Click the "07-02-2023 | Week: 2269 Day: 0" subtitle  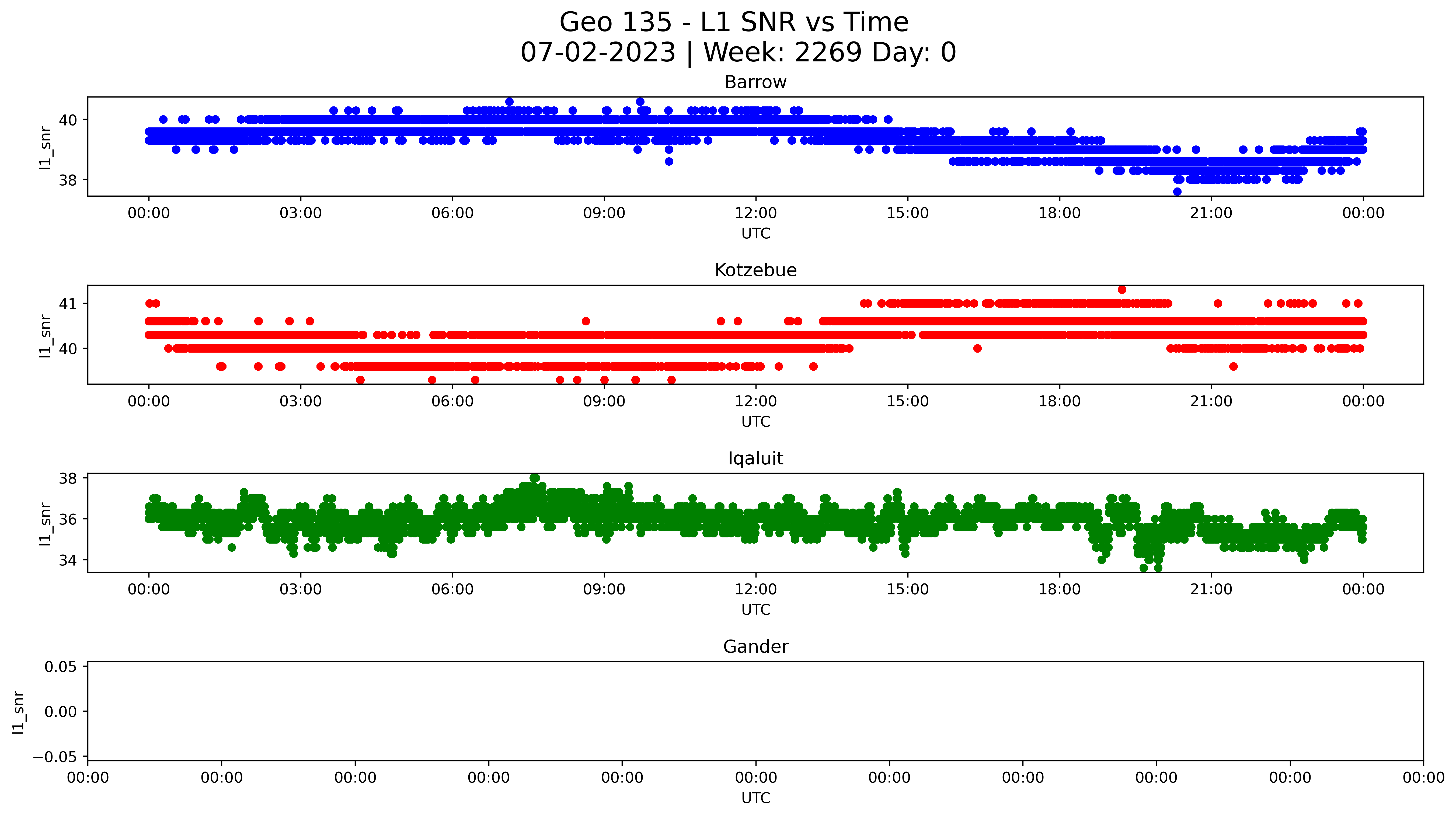(x=738, y=53)
